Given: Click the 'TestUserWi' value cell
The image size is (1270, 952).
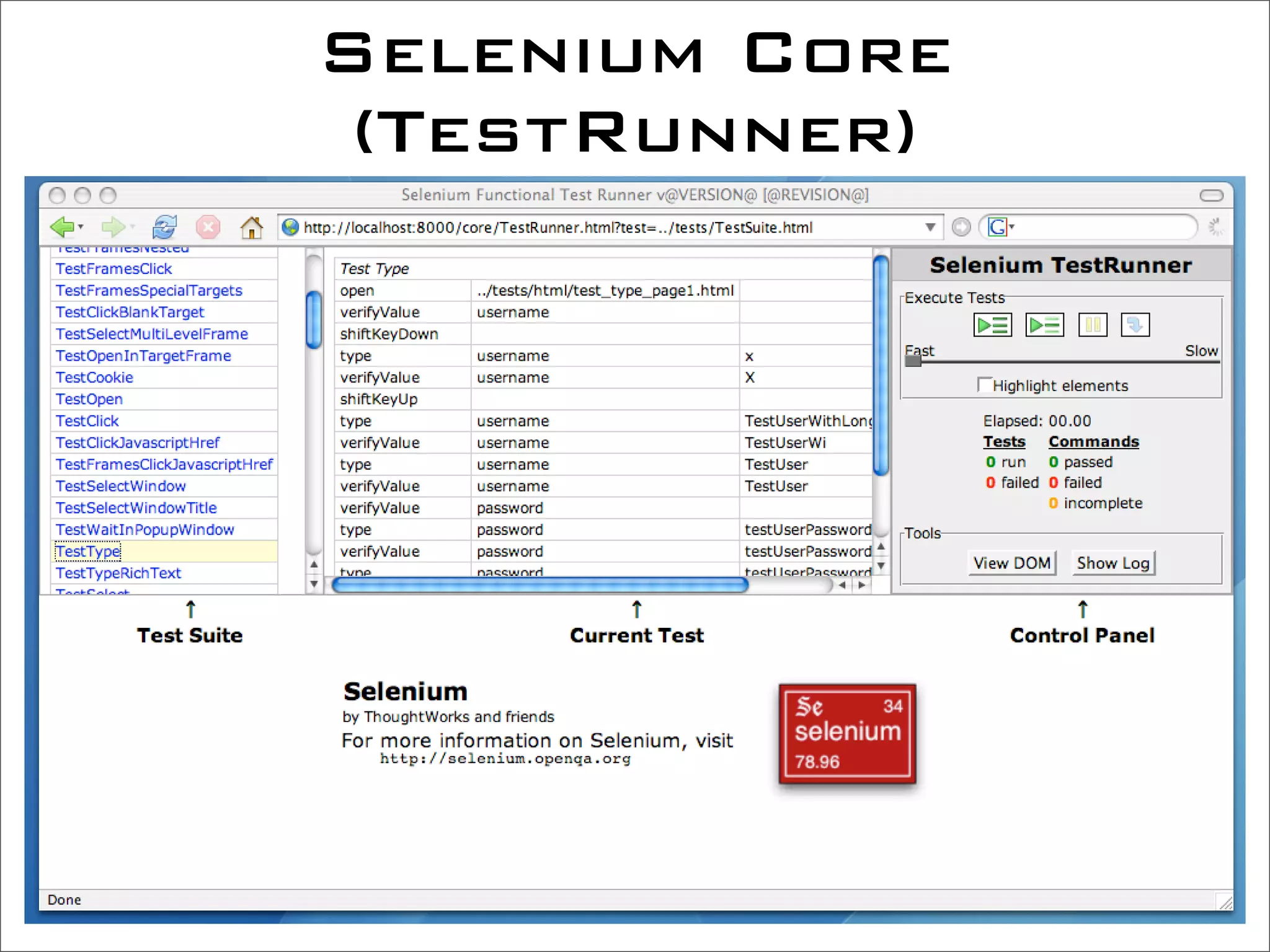Looking at the screenshot, I should pos(806,443).
